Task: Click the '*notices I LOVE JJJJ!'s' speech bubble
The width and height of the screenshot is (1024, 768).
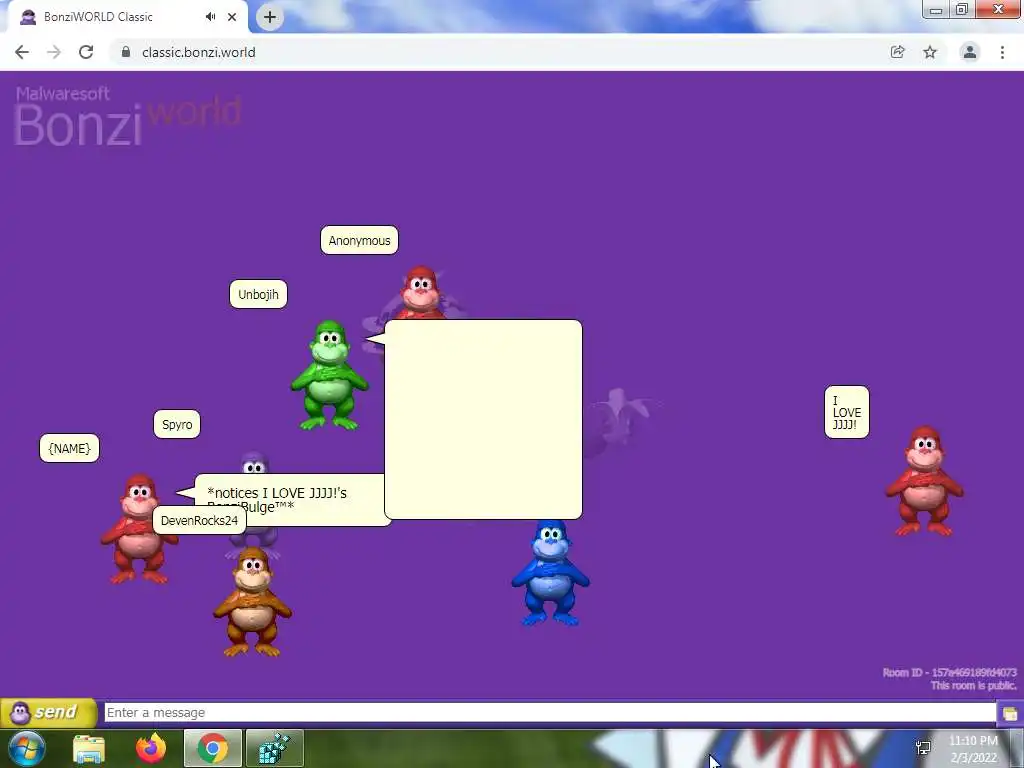Action: 289,500
